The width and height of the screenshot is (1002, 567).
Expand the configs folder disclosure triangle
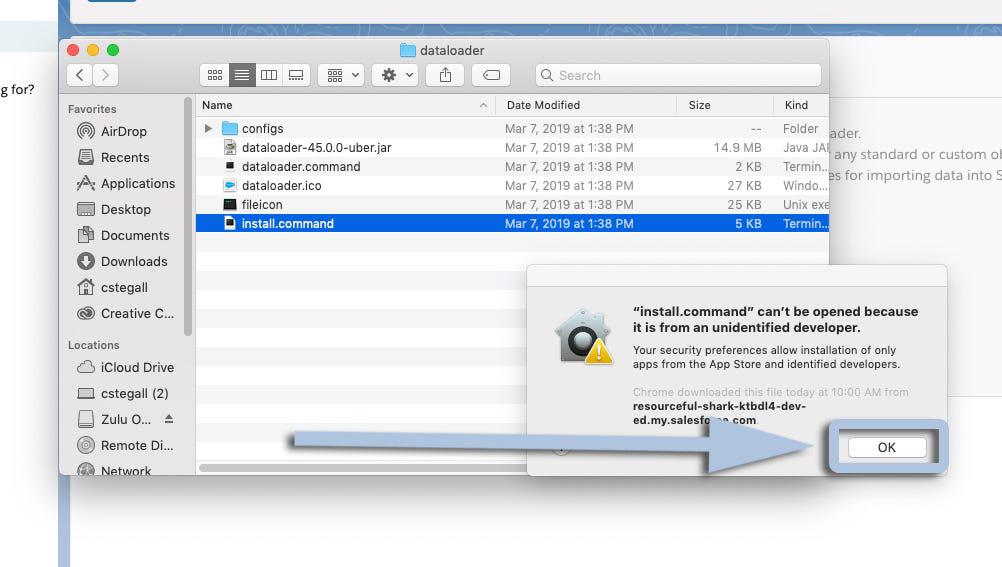(x=208, y=128)
